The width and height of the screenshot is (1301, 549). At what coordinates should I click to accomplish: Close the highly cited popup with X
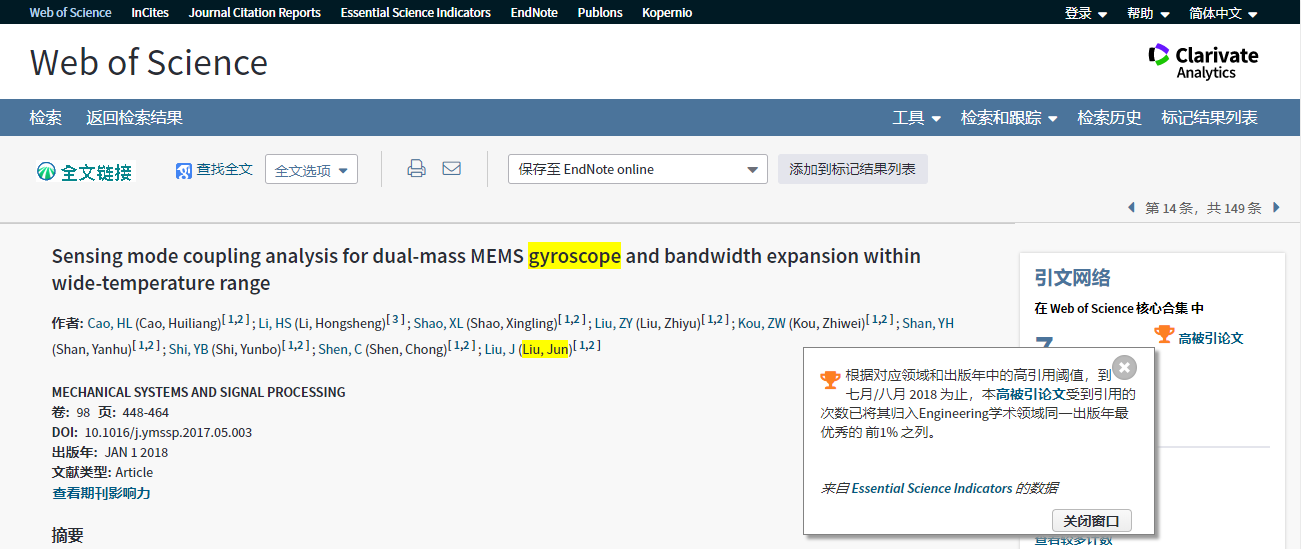click(x=1124, y=367)
